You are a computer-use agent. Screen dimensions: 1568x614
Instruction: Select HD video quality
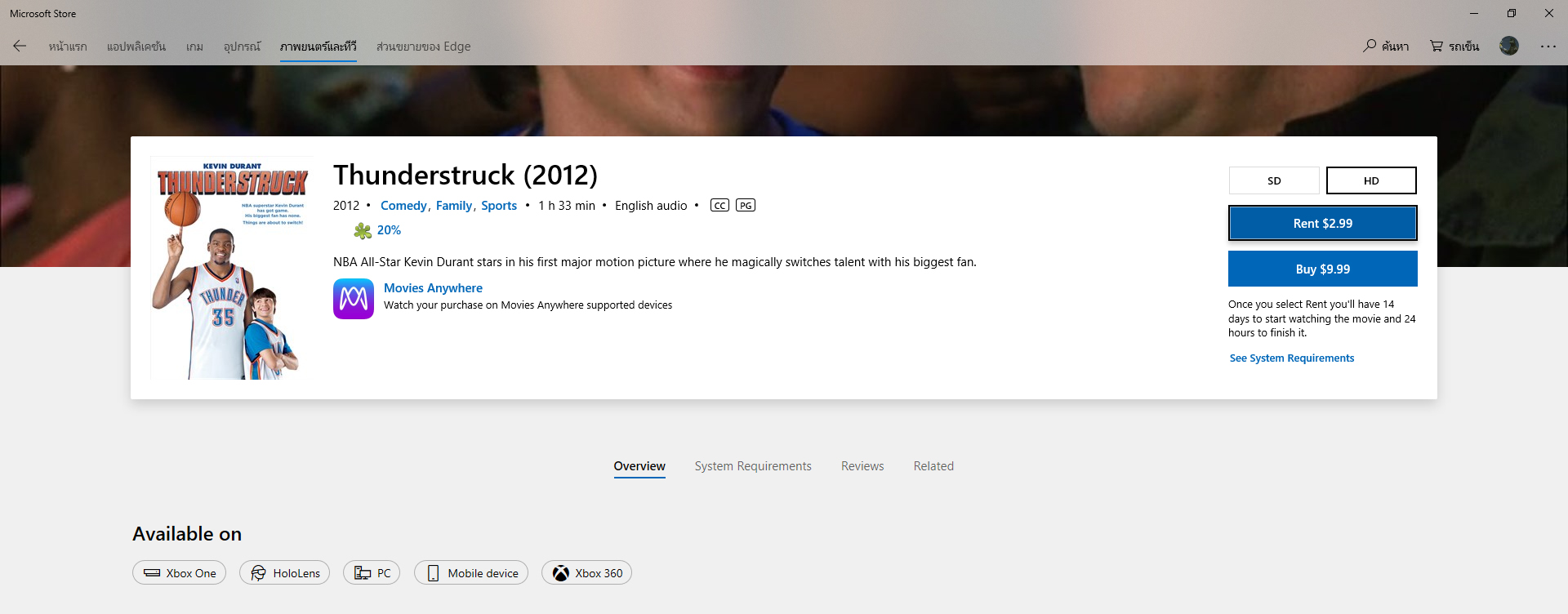(x=1371, y=180)
